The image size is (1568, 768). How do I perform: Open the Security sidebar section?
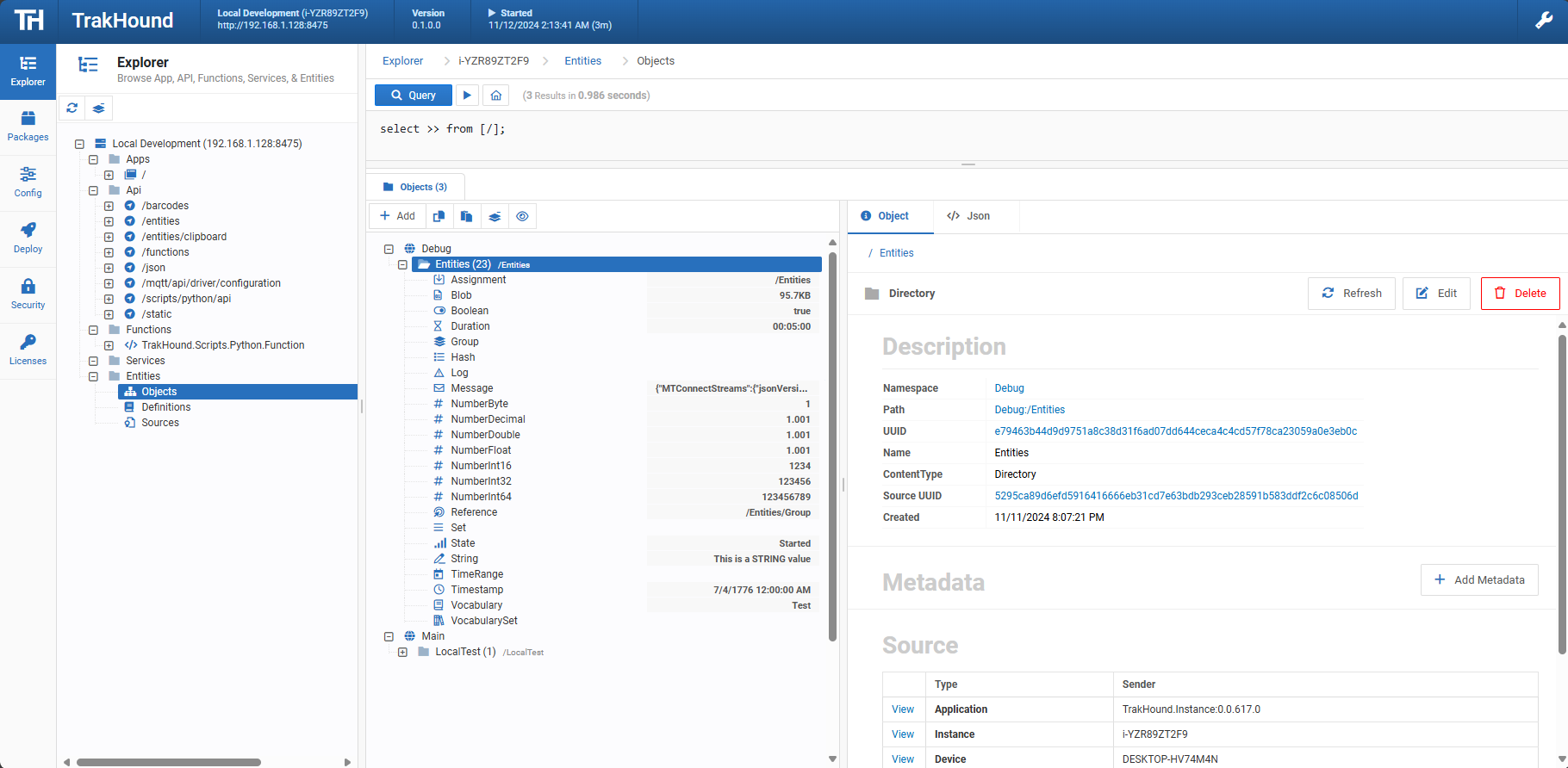(x=28, y=294)
